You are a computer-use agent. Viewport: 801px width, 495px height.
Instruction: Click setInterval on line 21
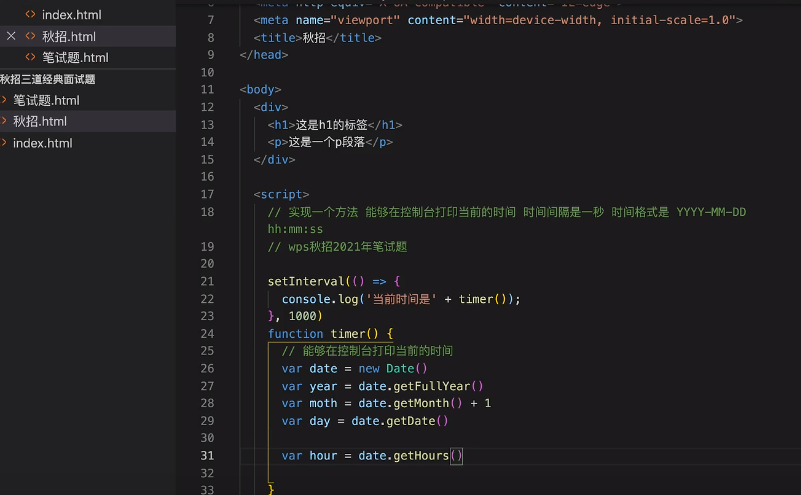point(306,281)
